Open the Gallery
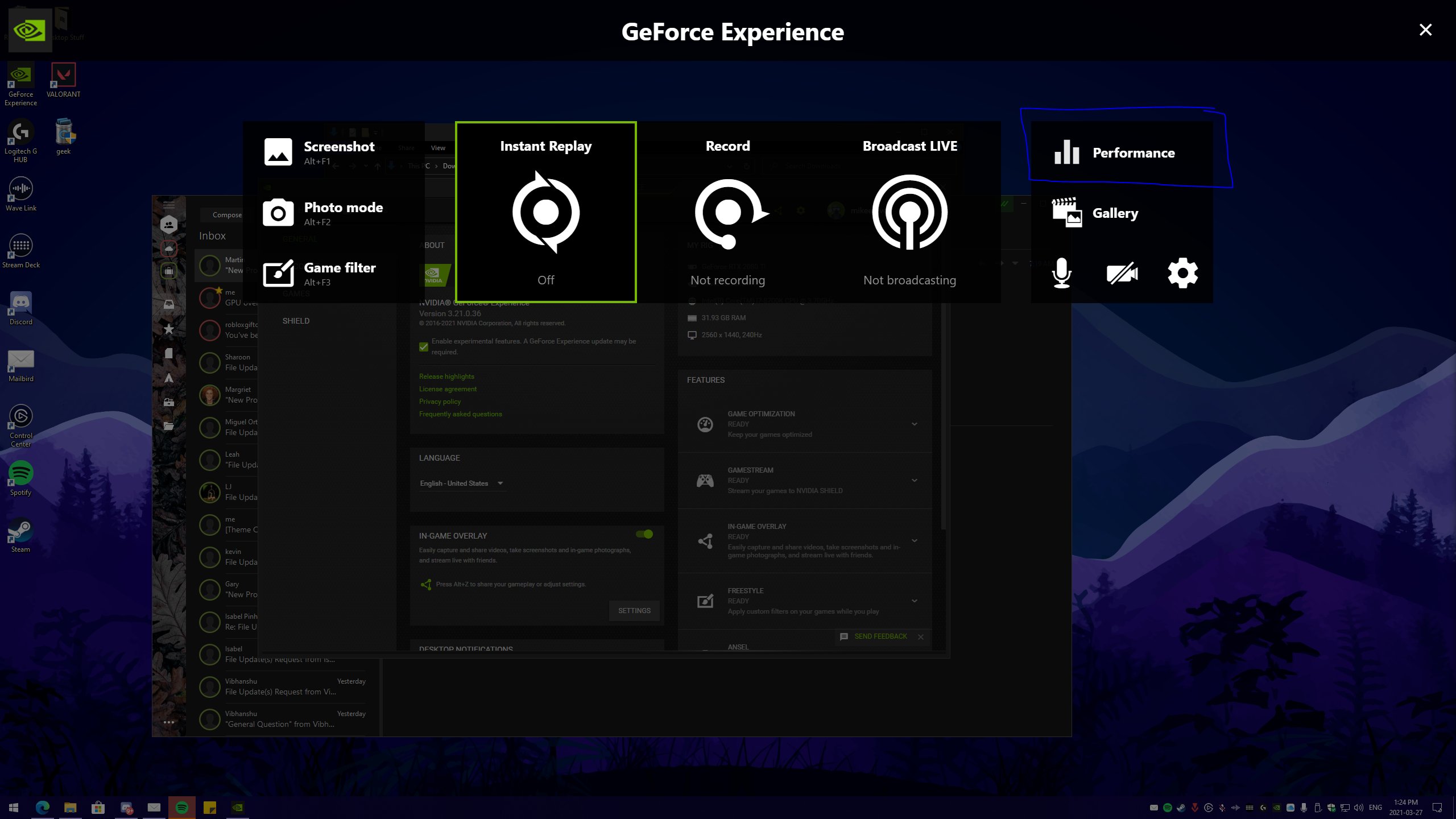1456x819 pixels. tap(1121, 213)
